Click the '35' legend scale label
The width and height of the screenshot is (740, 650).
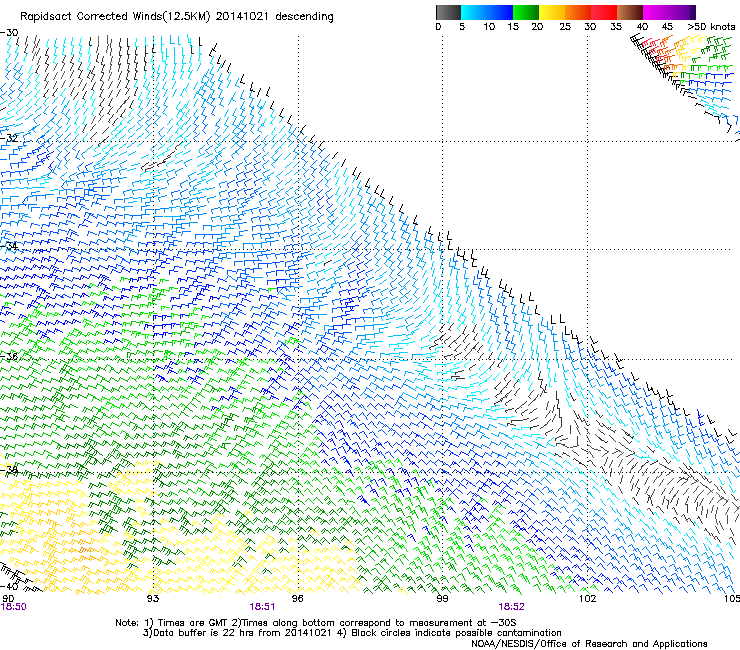click(x=616, y=27)
